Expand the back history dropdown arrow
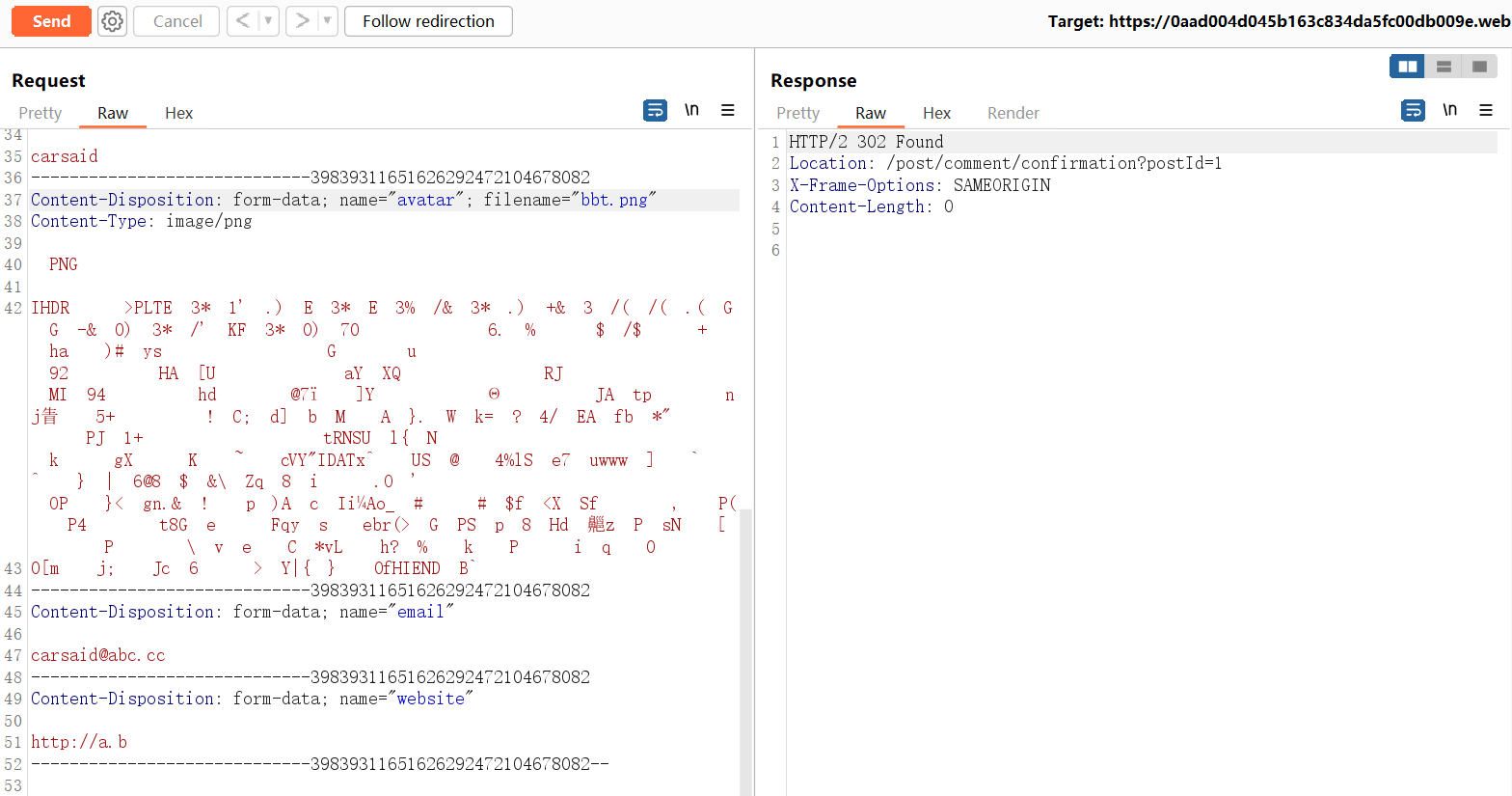 (x=268, y=21)
